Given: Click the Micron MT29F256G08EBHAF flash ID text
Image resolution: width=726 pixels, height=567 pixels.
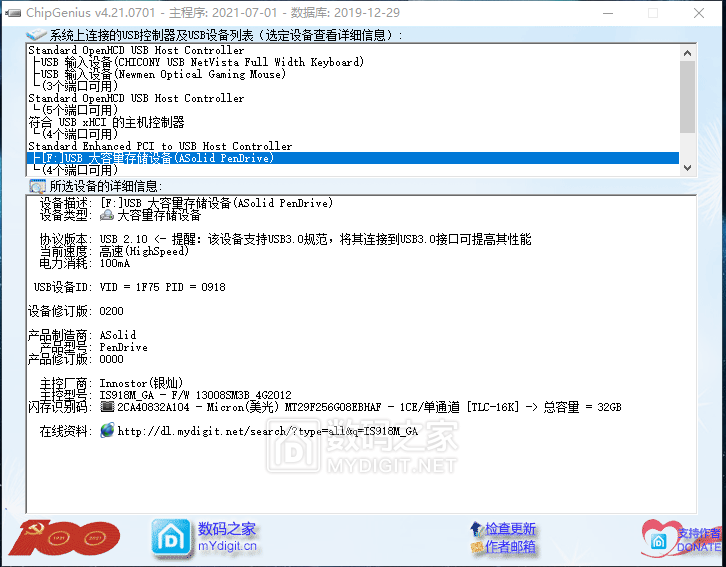Looking at the screenshot, I should [x=294, y=407].
